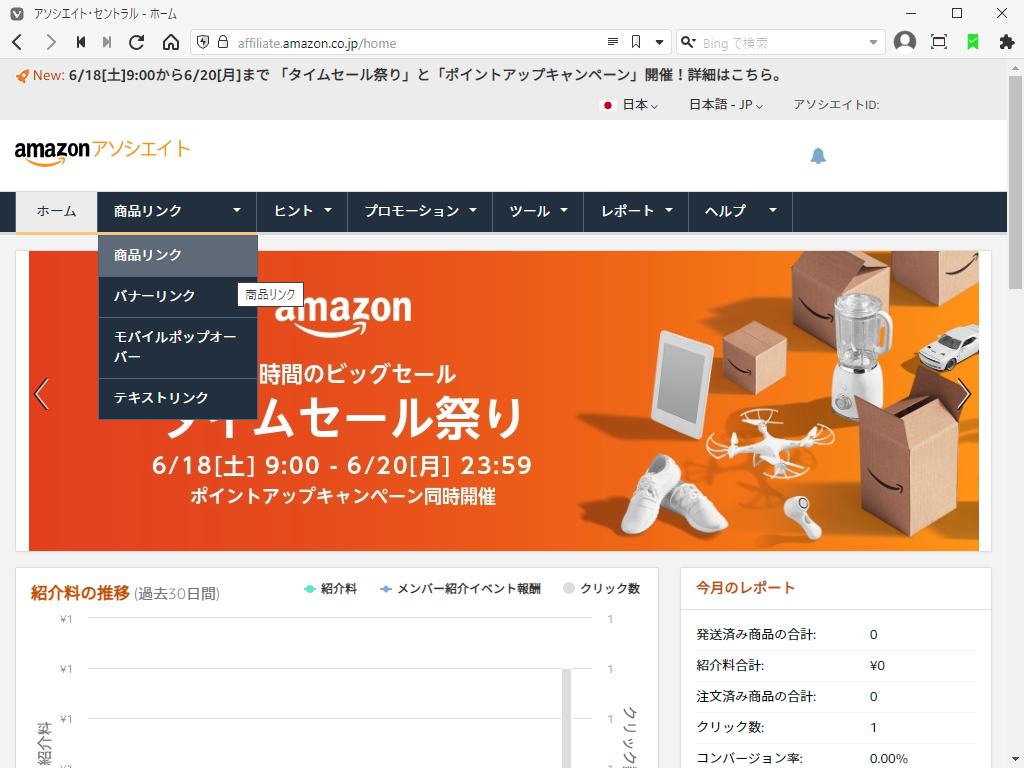Choose 商品リンク in the dropdown list

[178, 255]
